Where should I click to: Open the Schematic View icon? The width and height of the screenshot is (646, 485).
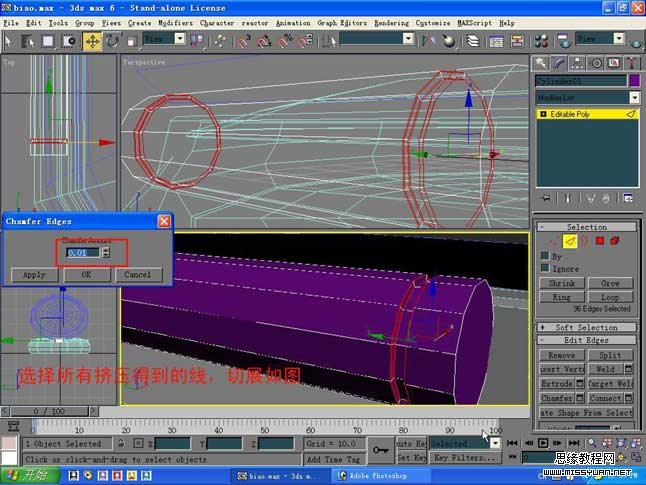[517, 41]
